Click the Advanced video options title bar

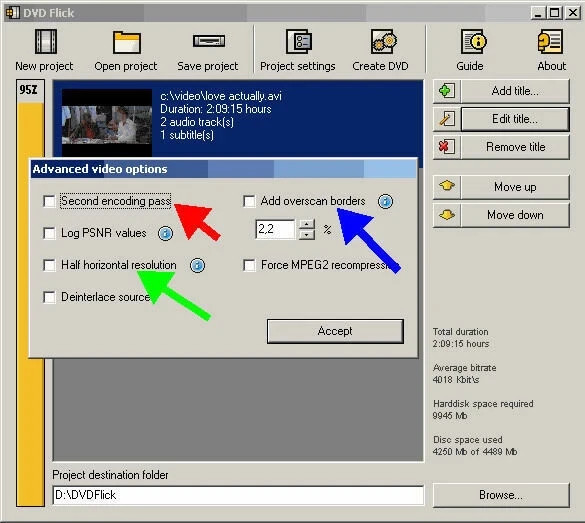223,169
